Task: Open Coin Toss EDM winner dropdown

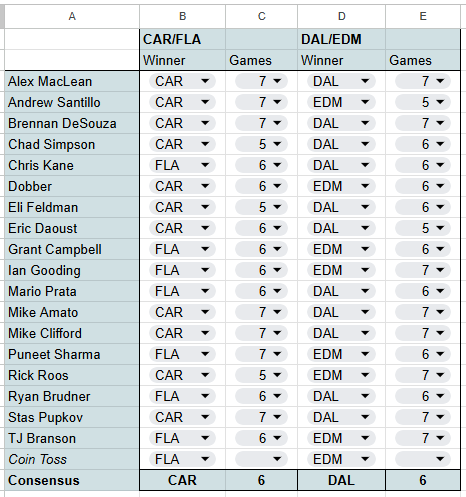Action: pos(341,459)
